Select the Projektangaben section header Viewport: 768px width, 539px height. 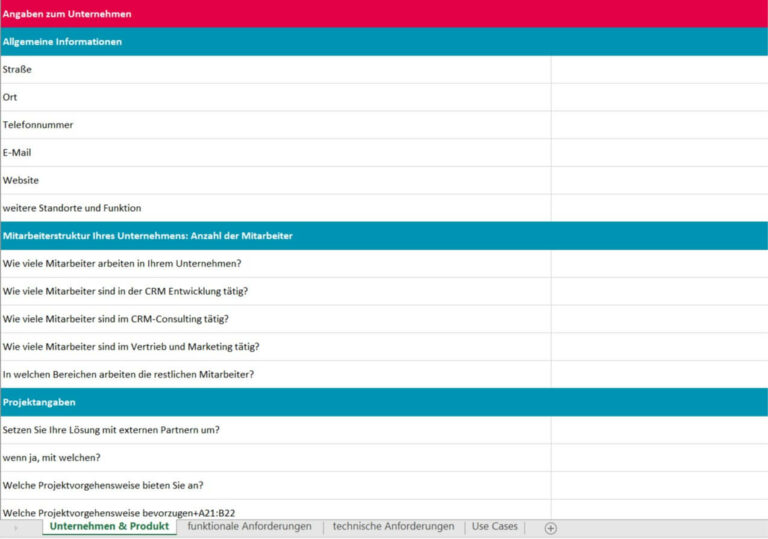(x=384, y=402)
